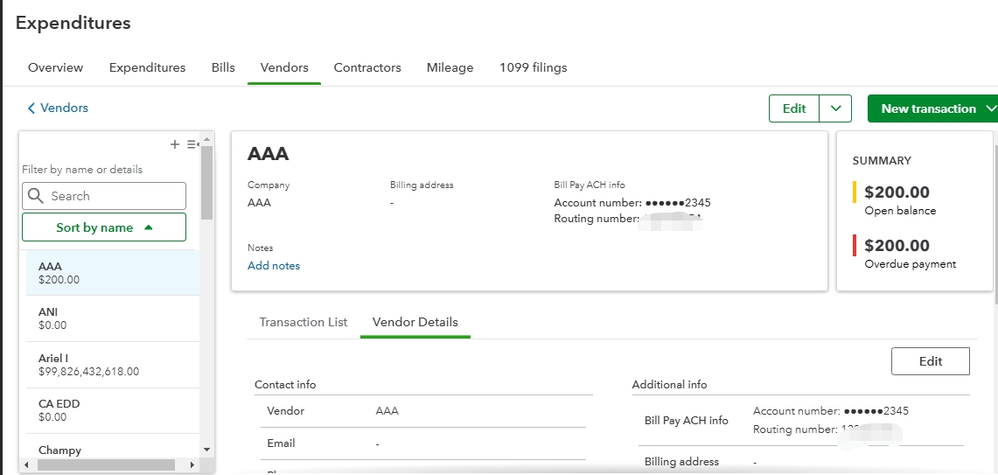
Task: Open the Contractors tab
Action: pos(367,68)
